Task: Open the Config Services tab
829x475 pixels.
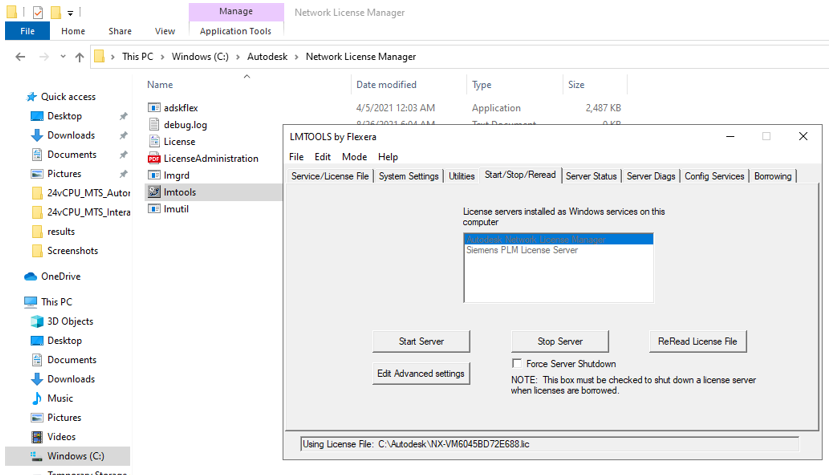Action: point(714,176)
